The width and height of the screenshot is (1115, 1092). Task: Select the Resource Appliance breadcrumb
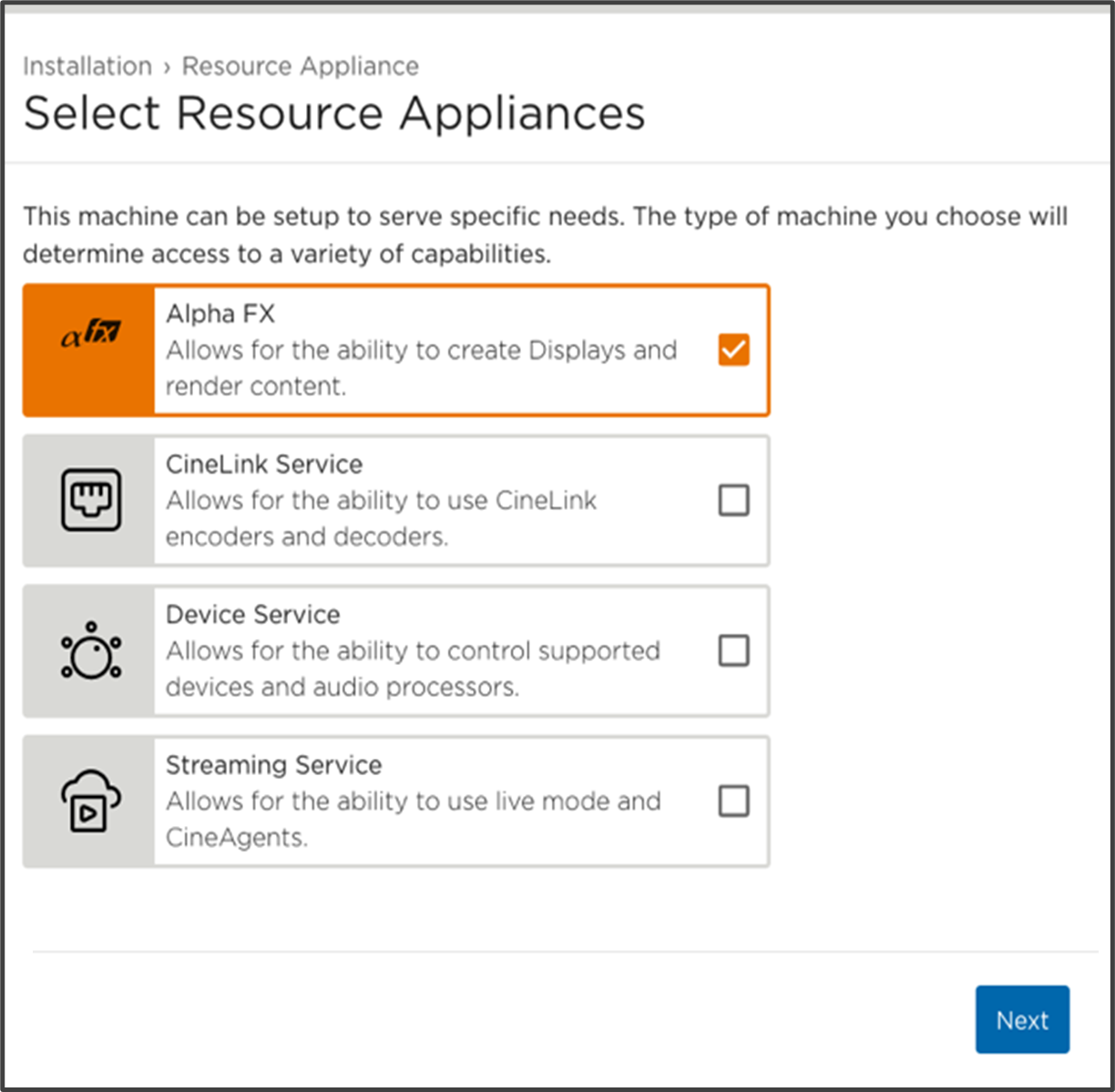pyautogui.click(x=301, y=66)
